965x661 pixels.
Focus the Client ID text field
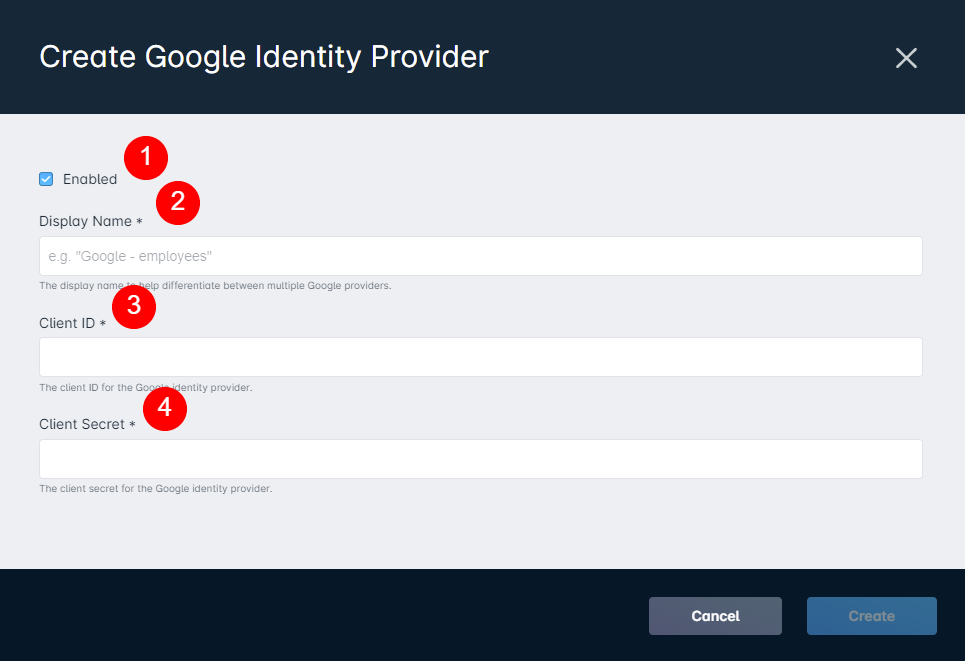[x=481, y=357]
